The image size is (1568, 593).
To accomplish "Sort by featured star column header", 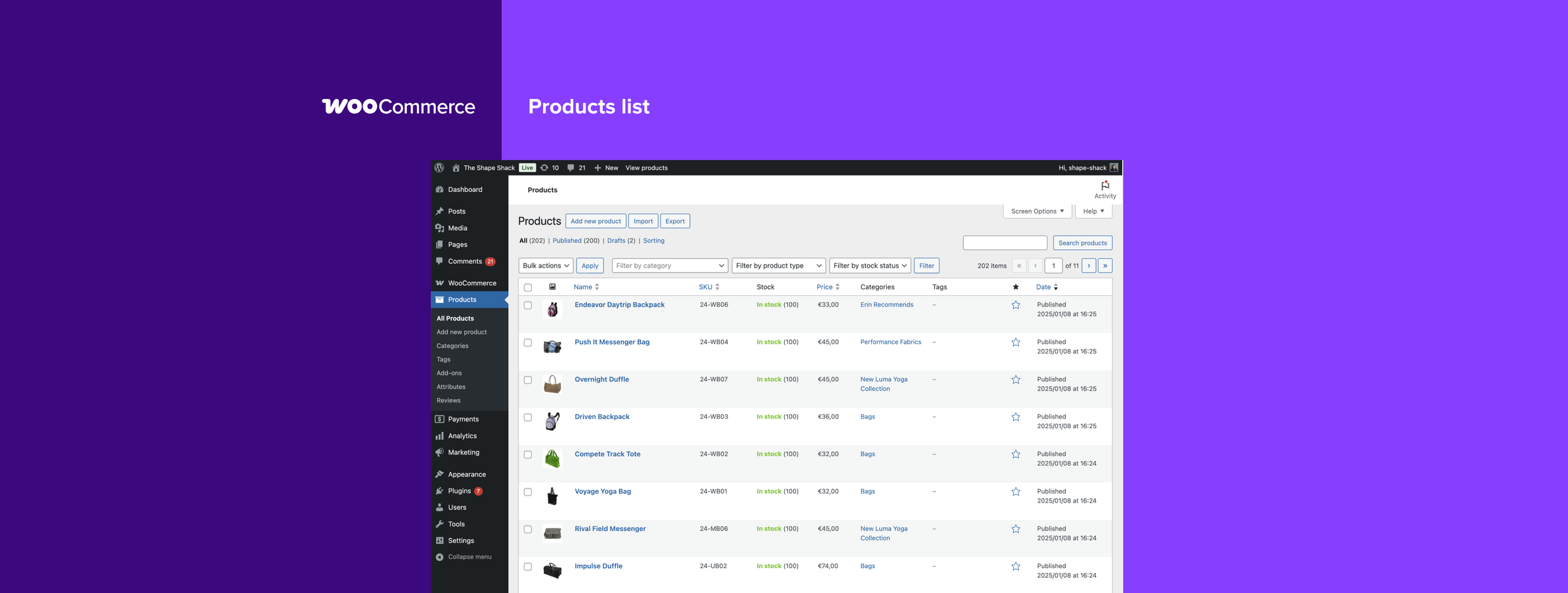I will click(x=1015, y=287).
